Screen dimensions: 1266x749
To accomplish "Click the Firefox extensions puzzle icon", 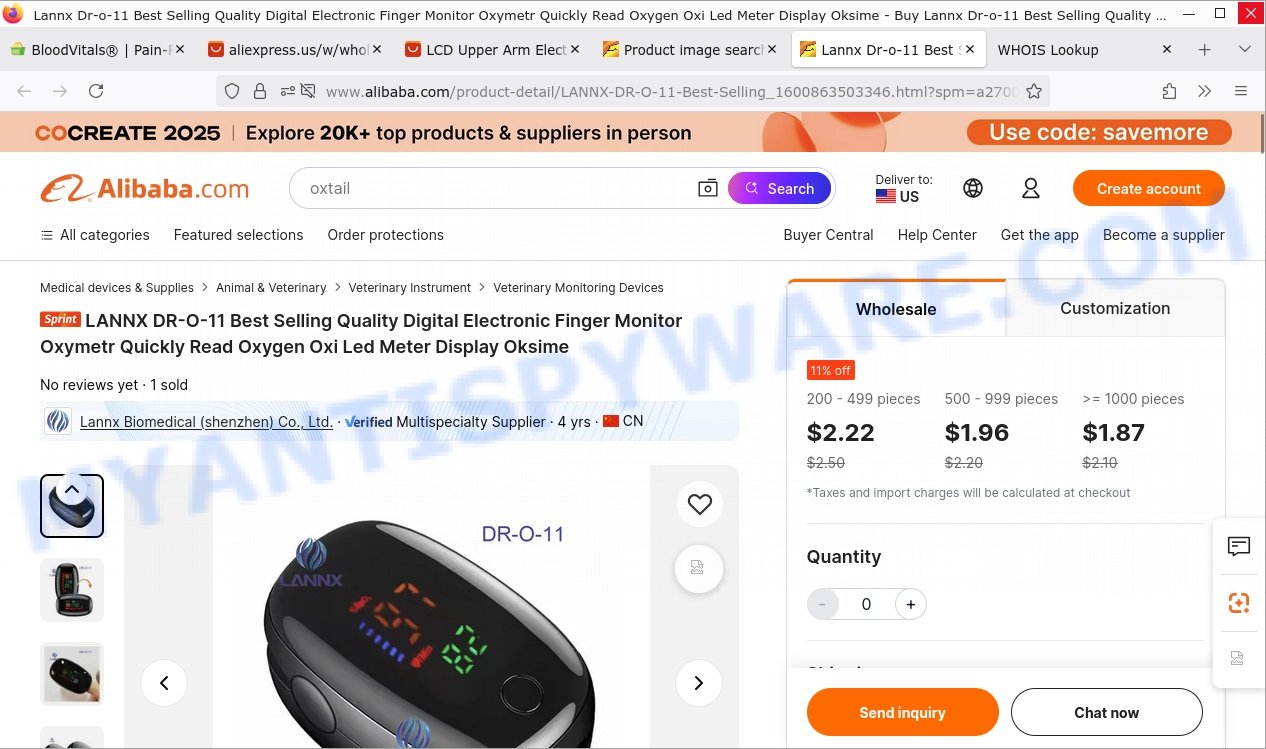I will tap(1169, 91).
